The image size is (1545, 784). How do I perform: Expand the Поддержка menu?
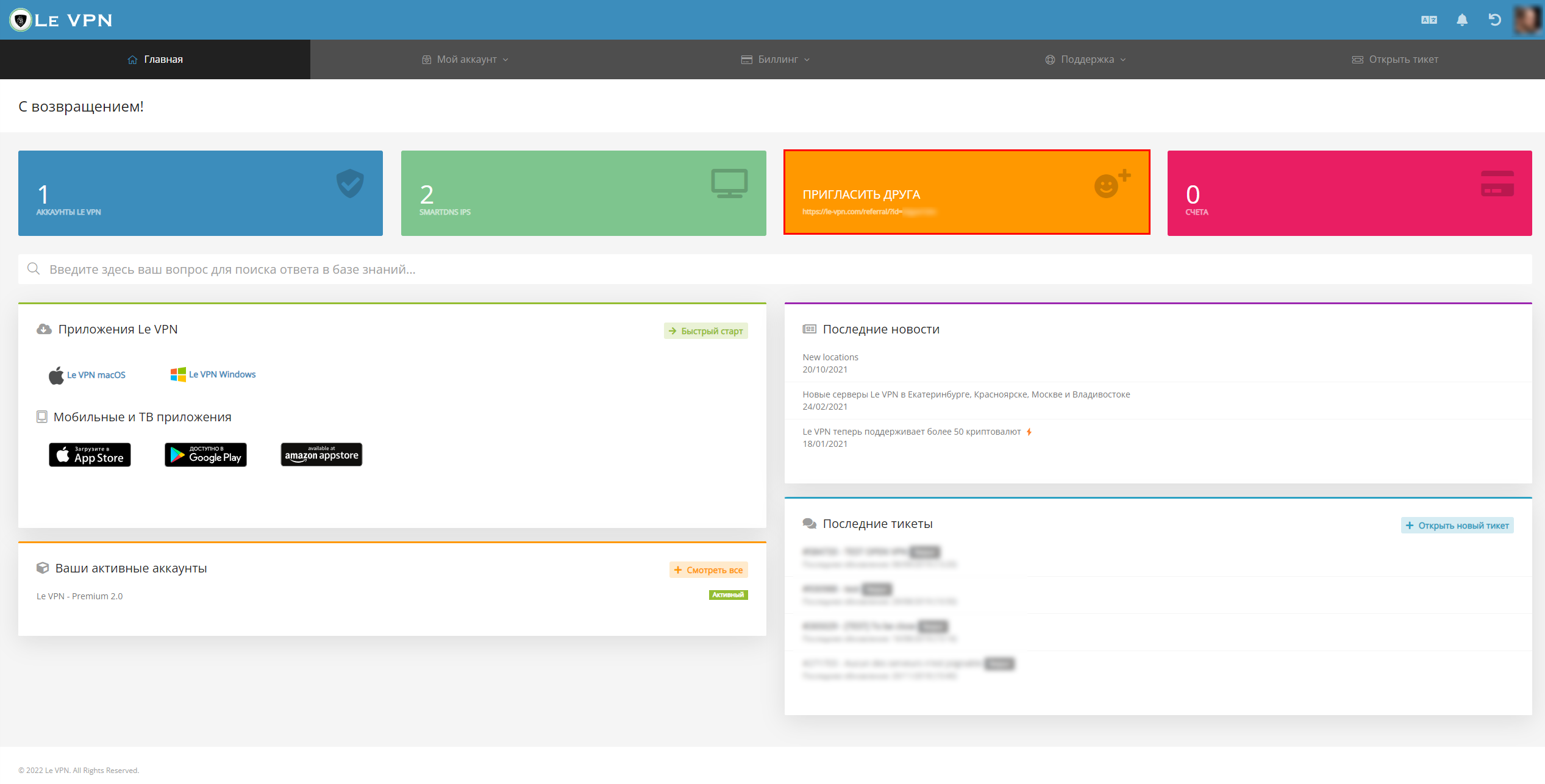(x=1086, y=59)
